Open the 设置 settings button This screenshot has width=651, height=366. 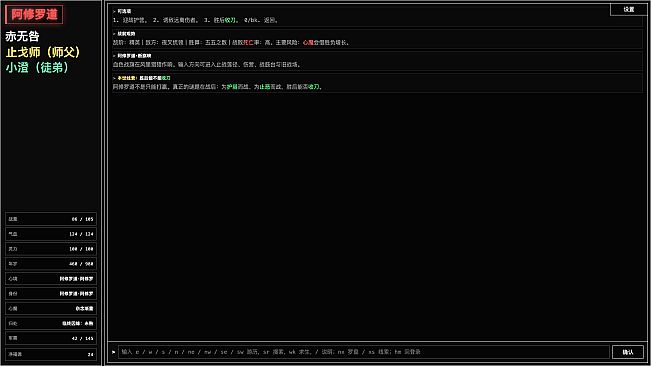pyautogui.click(x=629, y=9)
